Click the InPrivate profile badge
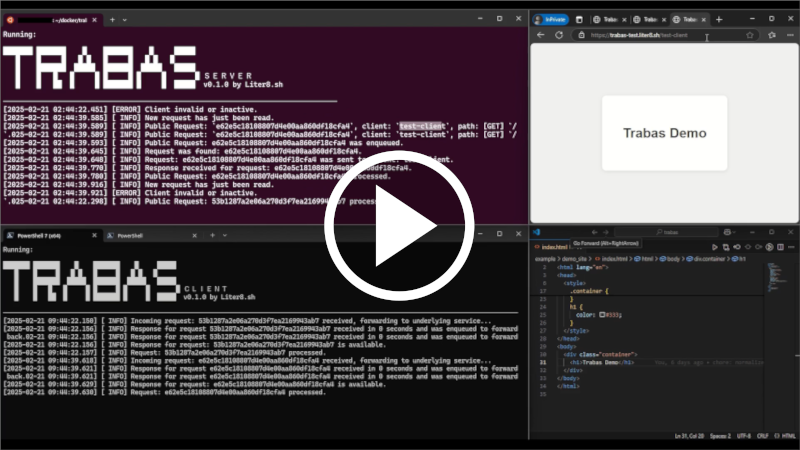 click(551, 19)
